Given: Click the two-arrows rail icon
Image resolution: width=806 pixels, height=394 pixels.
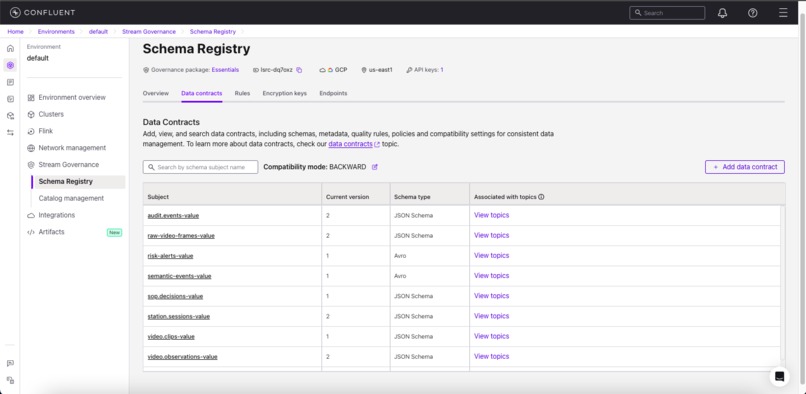Looking at the screenshot, I should click(10, 133).
